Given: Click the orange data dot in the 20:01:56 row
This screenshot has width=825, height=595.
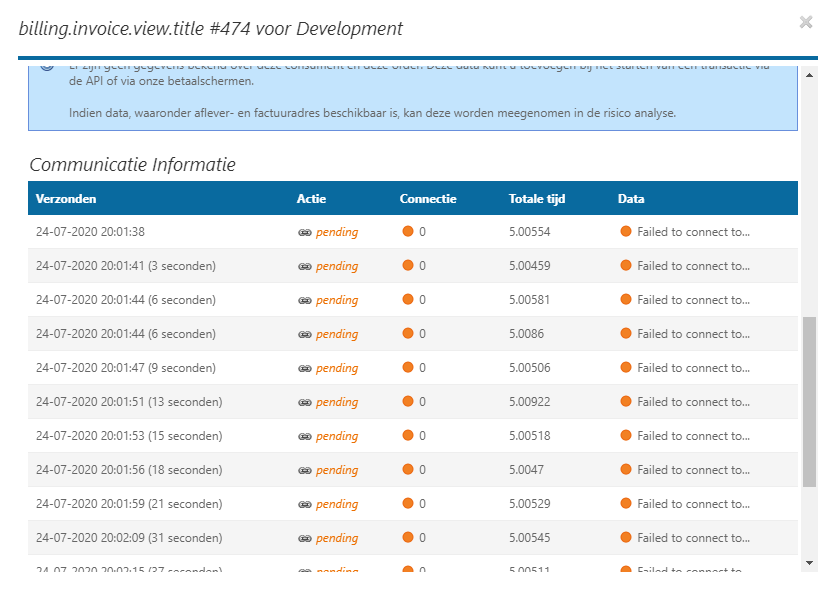Looking at the screenshot, I should click(626, 470).
